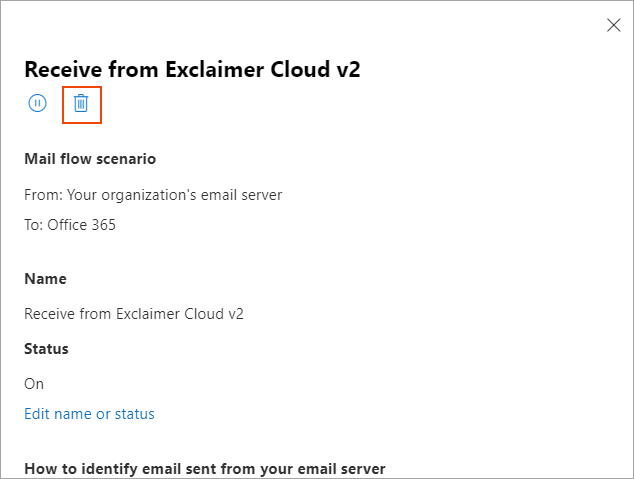634x479 pixels.
Task: Close the connector details panel
Action: click(614, 25)
